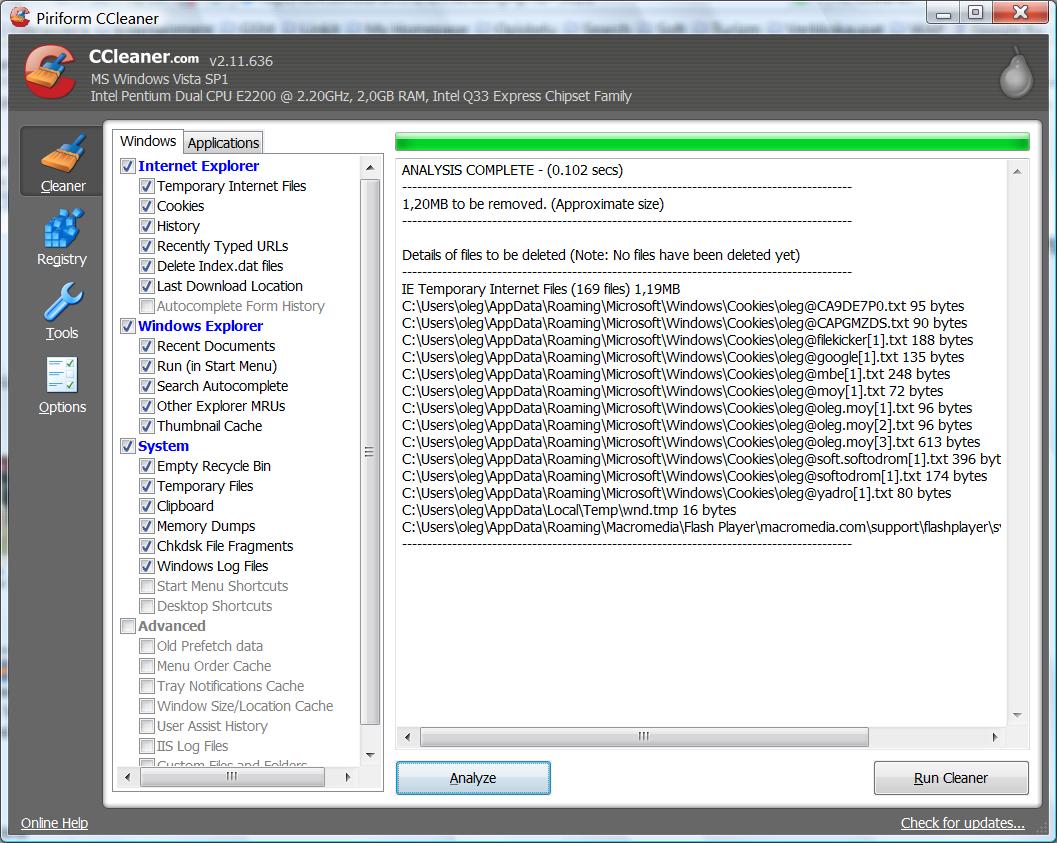Select the 'IE Temporary Internet Files (169 files)' line
Viewport: 1057px width, 843px height.
point(541,289)
